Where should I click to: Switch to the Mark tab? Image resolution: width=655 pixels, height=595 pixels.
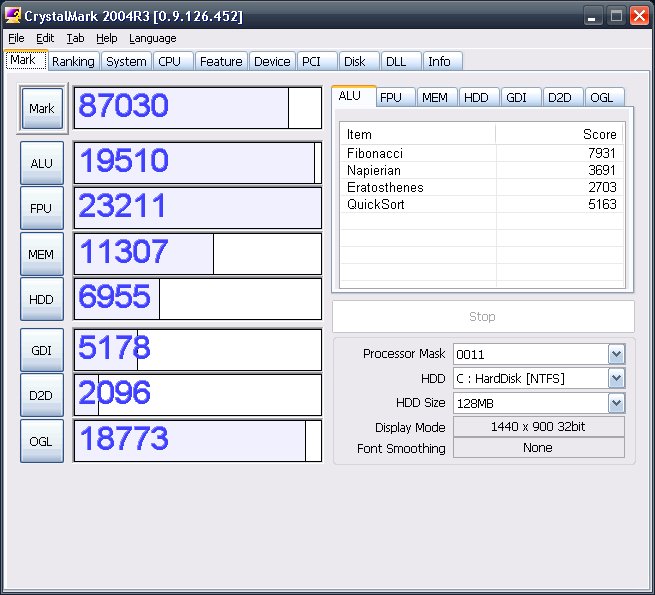pos(26,60)
